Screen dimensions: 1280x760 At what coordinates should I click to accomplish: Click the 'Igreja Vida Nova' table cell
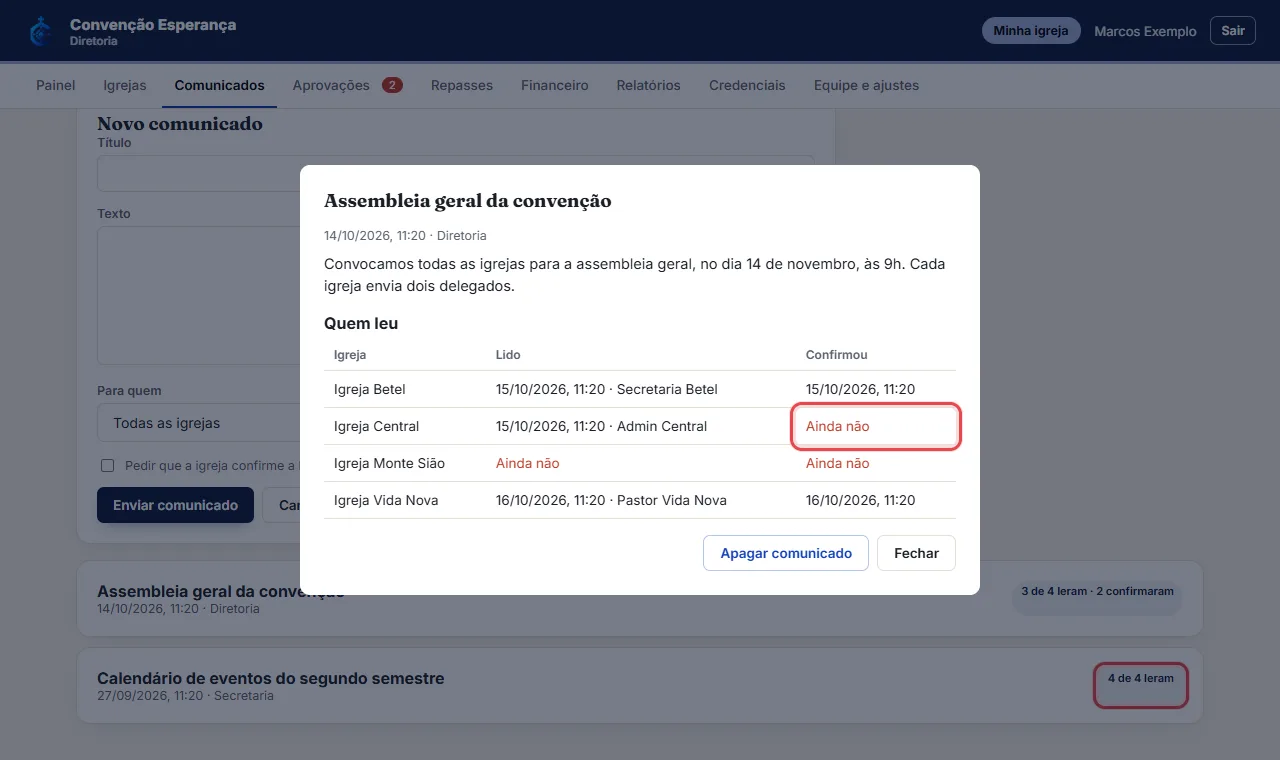405,500
